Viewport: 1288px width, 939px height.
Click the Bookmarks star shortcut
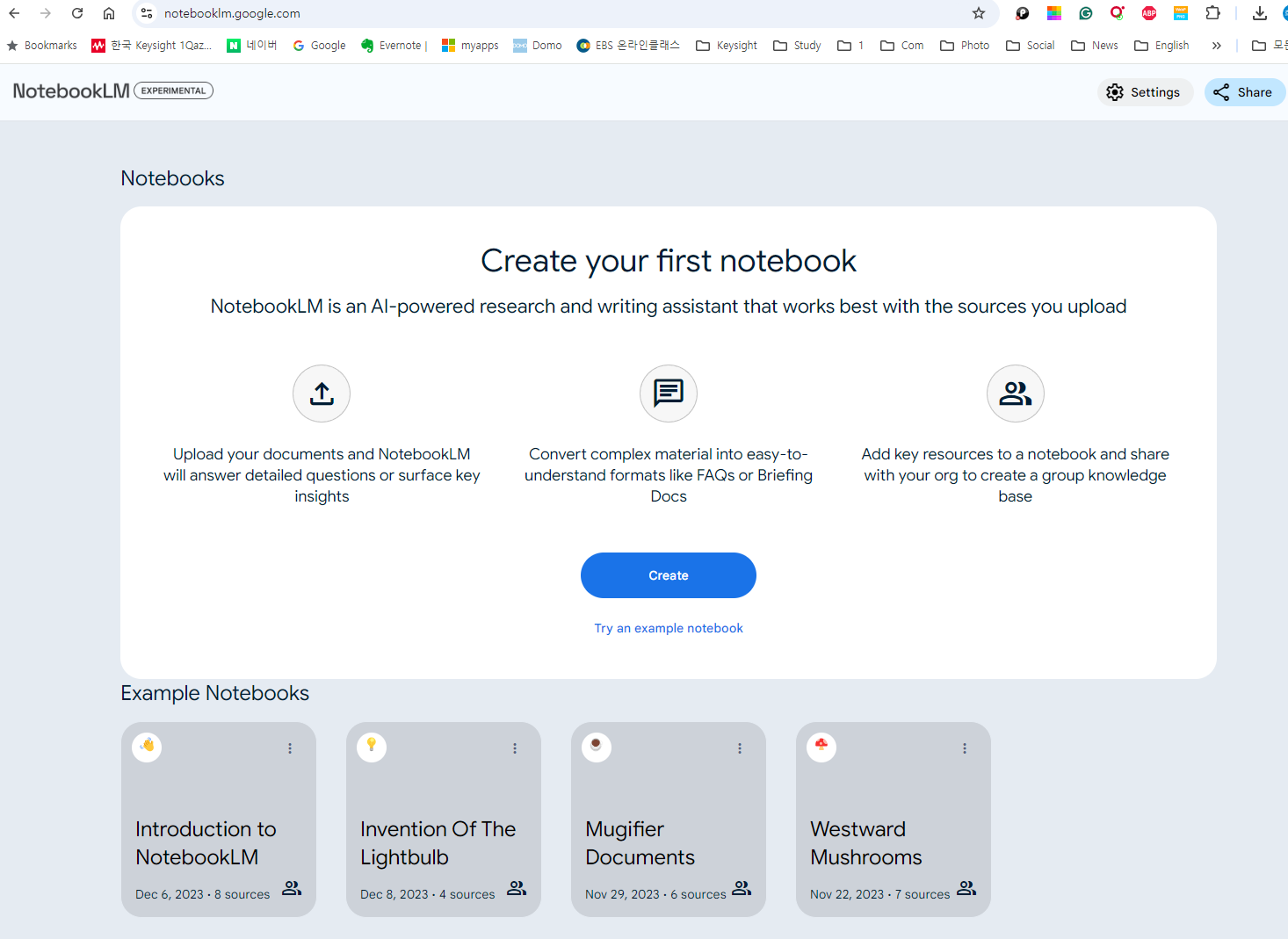coord(42,46)
